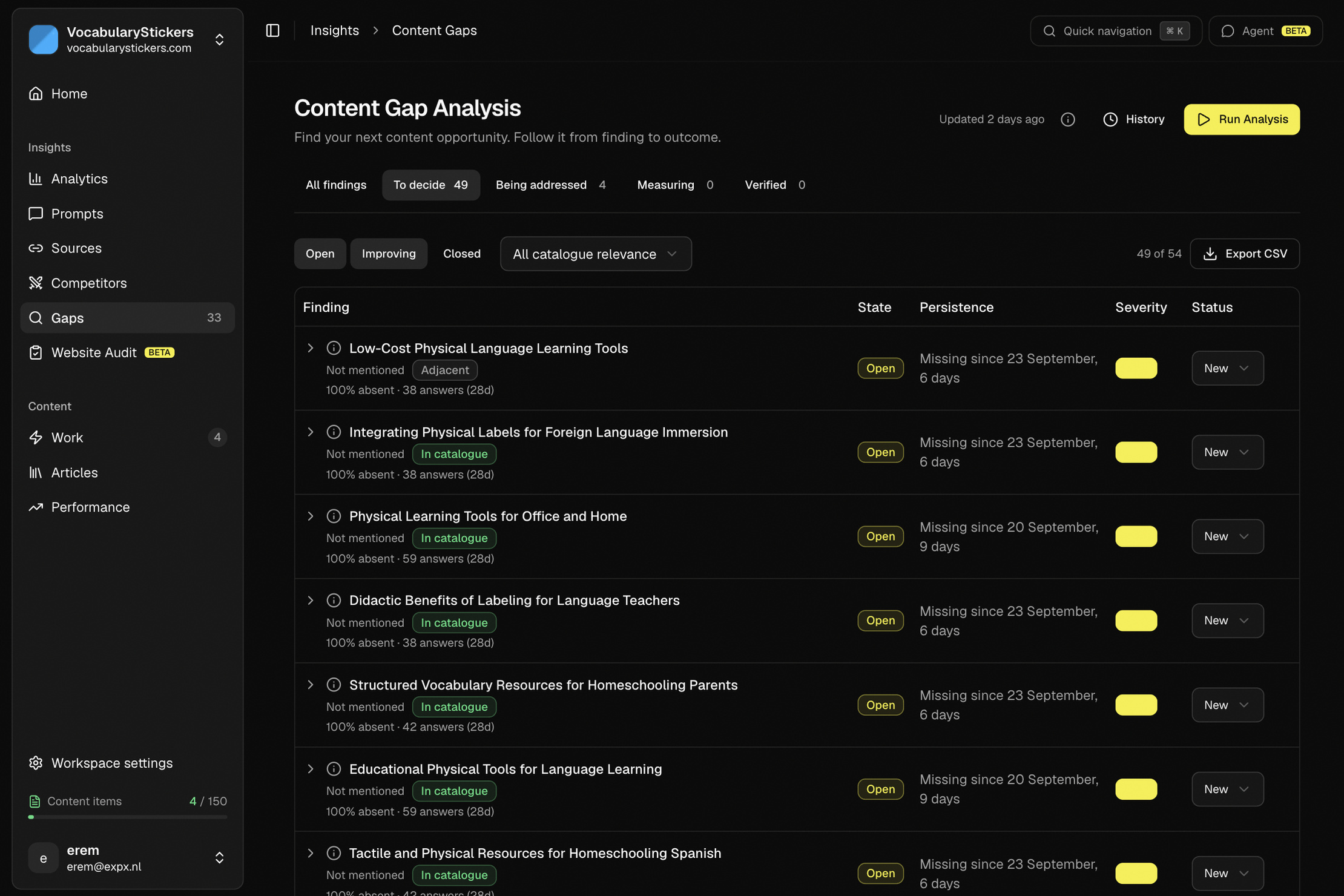Image resolution: width=1344 pixels, height=896 pixels.
Task: Switch to Being addressed tab
Action: (551, 185)
